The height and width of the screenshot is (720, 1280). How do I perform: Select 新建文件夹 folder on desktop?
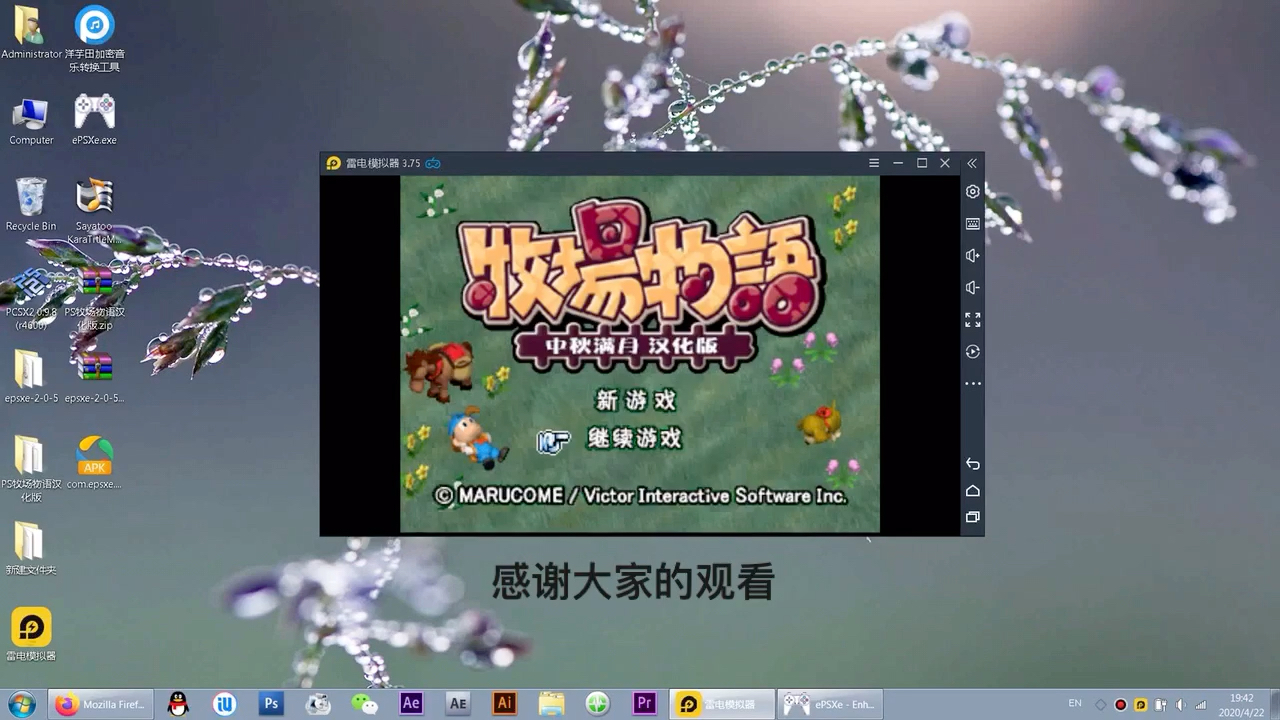point(31,549)
